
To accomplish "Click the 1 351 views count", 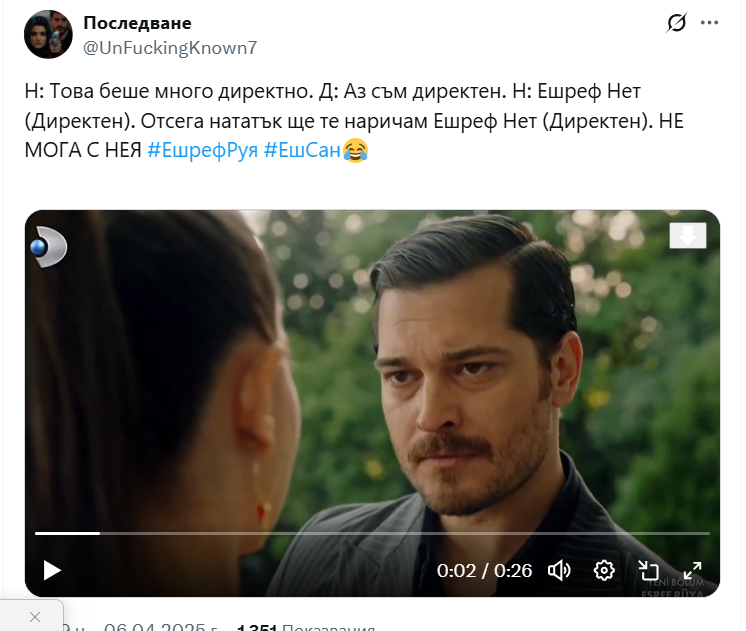I will 257,627.
